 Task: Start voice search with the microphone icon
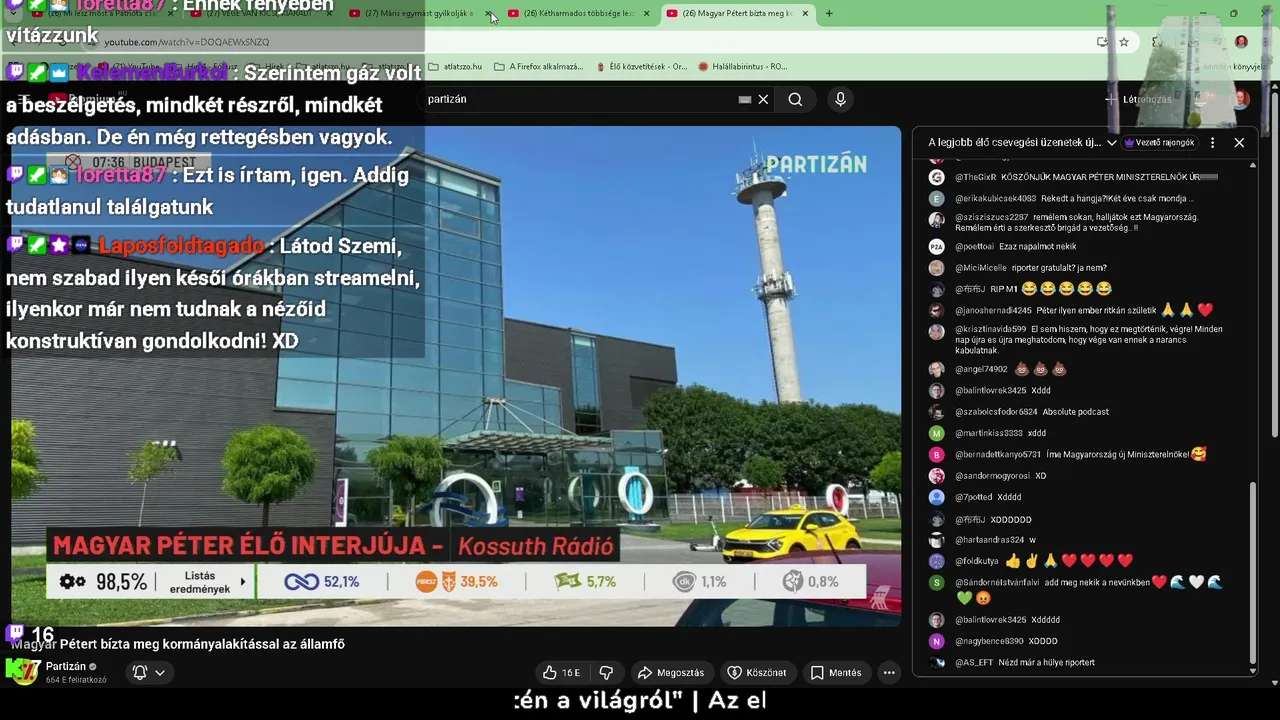tap(840, 99)
